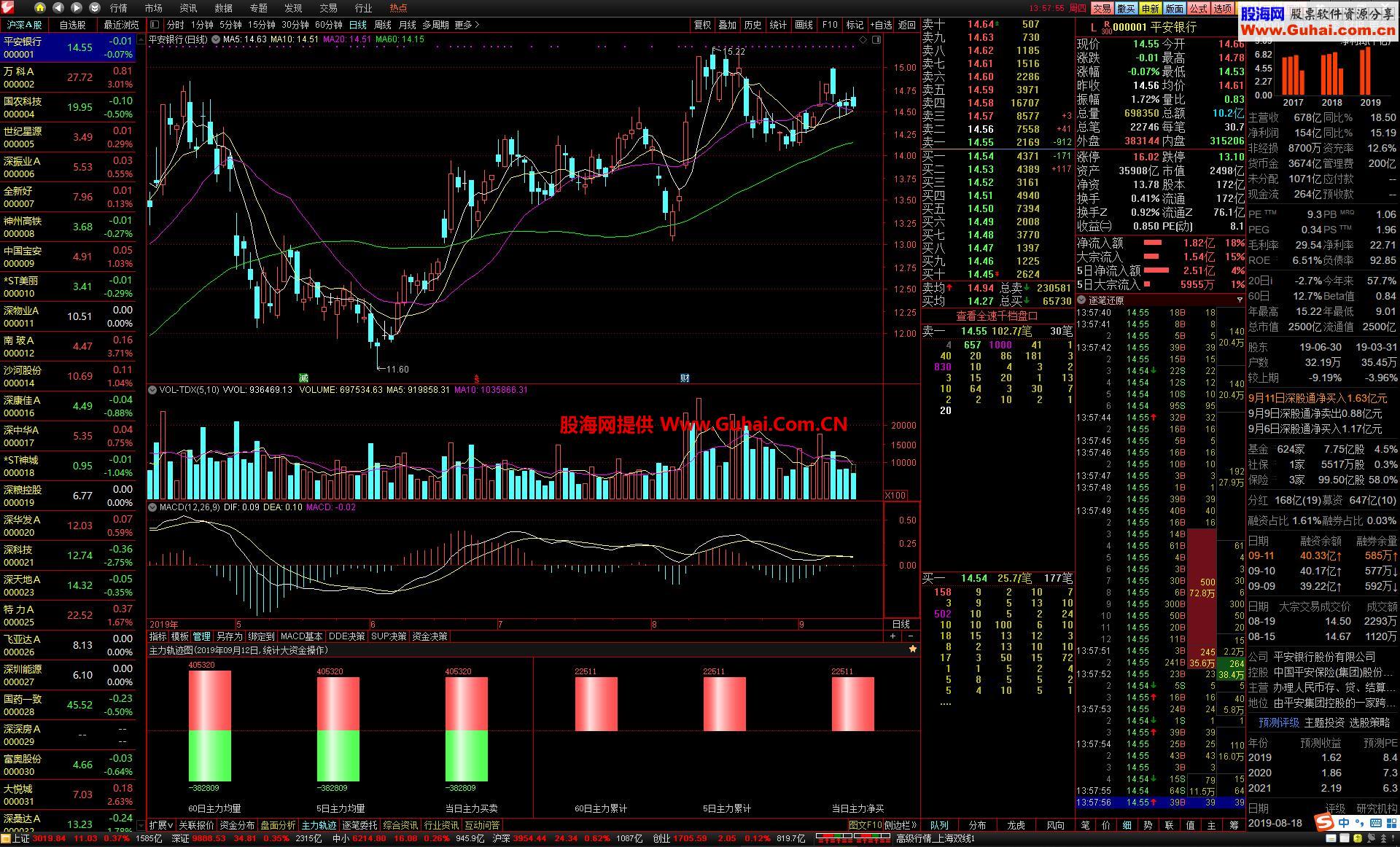Click the diamond icon at chart top-right
The image size is (1400, 847).
pyautogui.click(x=863, y=40)
